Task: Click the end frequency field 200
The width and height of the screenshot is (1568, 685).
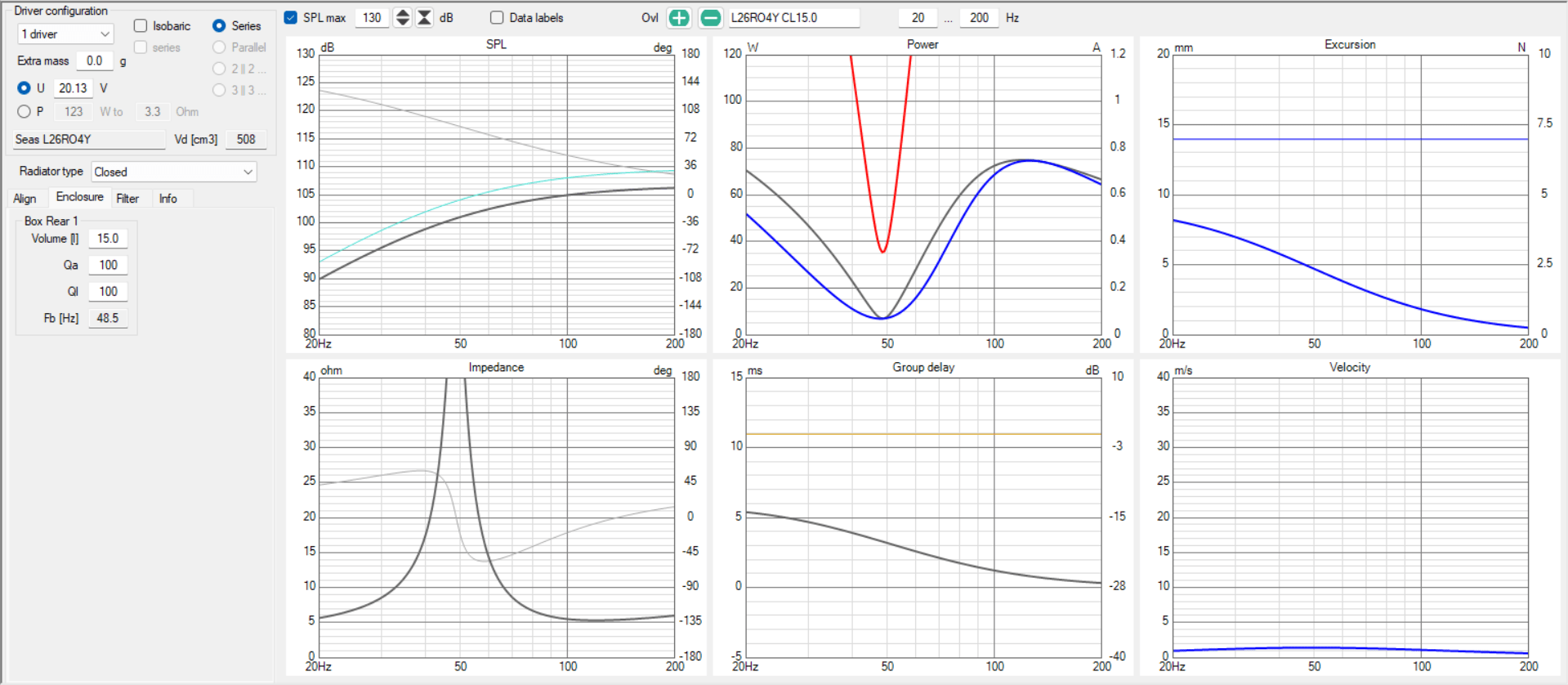Action: point(979,17)
